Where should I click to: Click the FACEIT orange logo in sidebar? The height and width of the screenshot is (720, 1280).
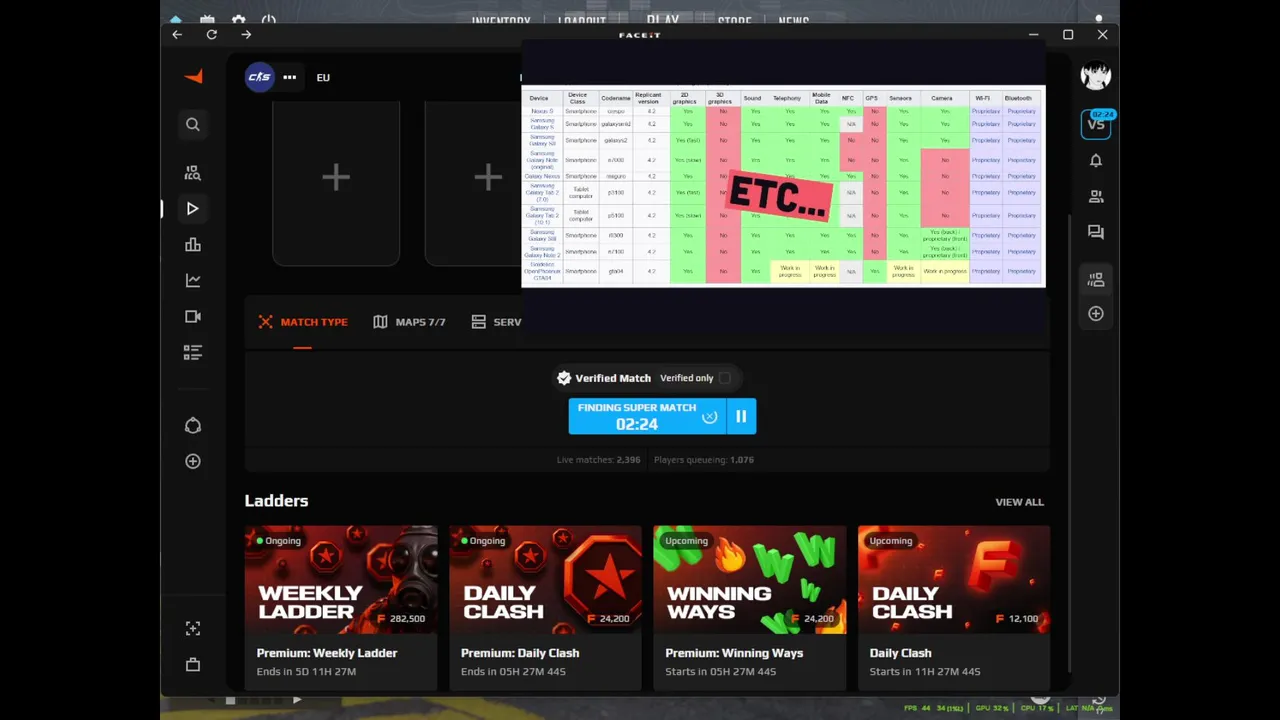[194, 77]
